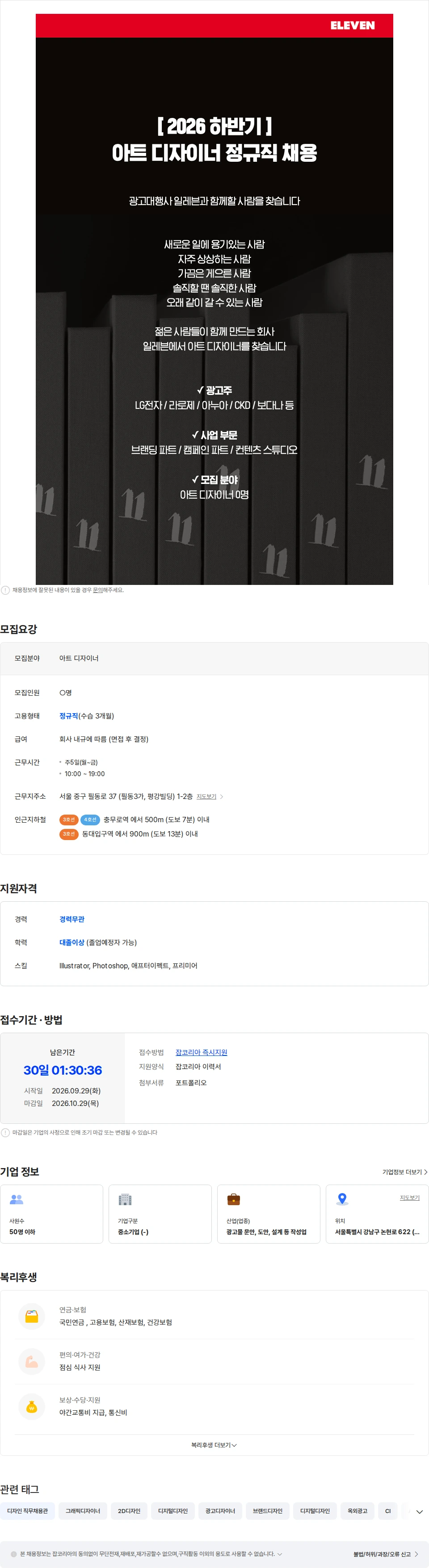Click the 산업(업종) briefcase icon
Image resolution: width=429 pixels, height=1568 pixels.
[234, 1199]
